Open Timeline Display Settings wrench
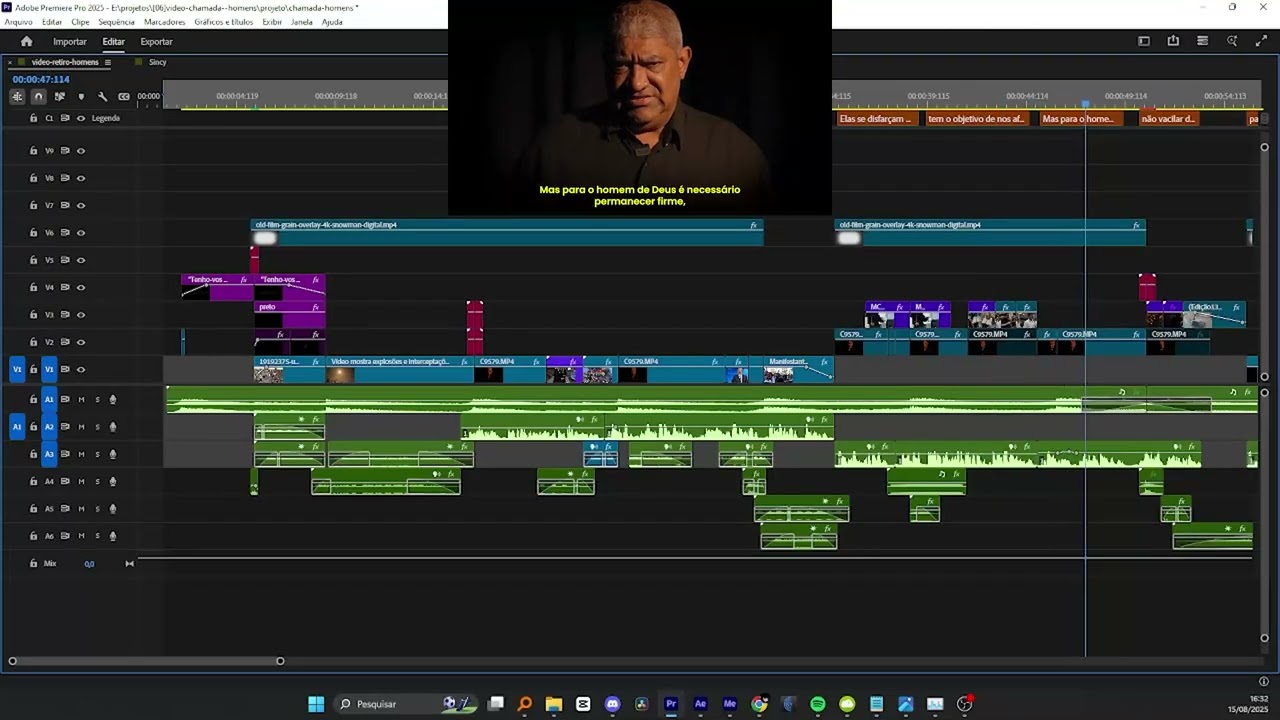1280x720 pixels. [x=102, y=97]
